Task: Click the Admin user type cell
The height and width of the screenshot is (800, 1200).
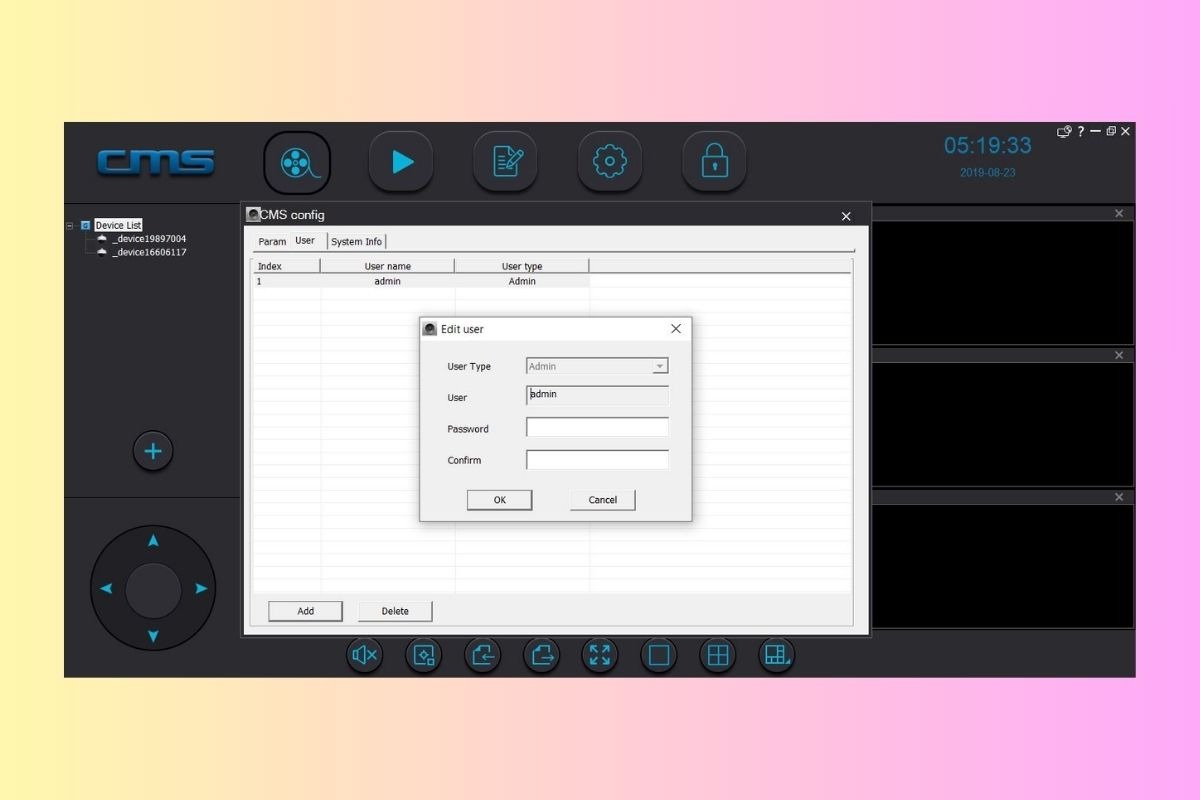Action: click(x=522, y=281)
